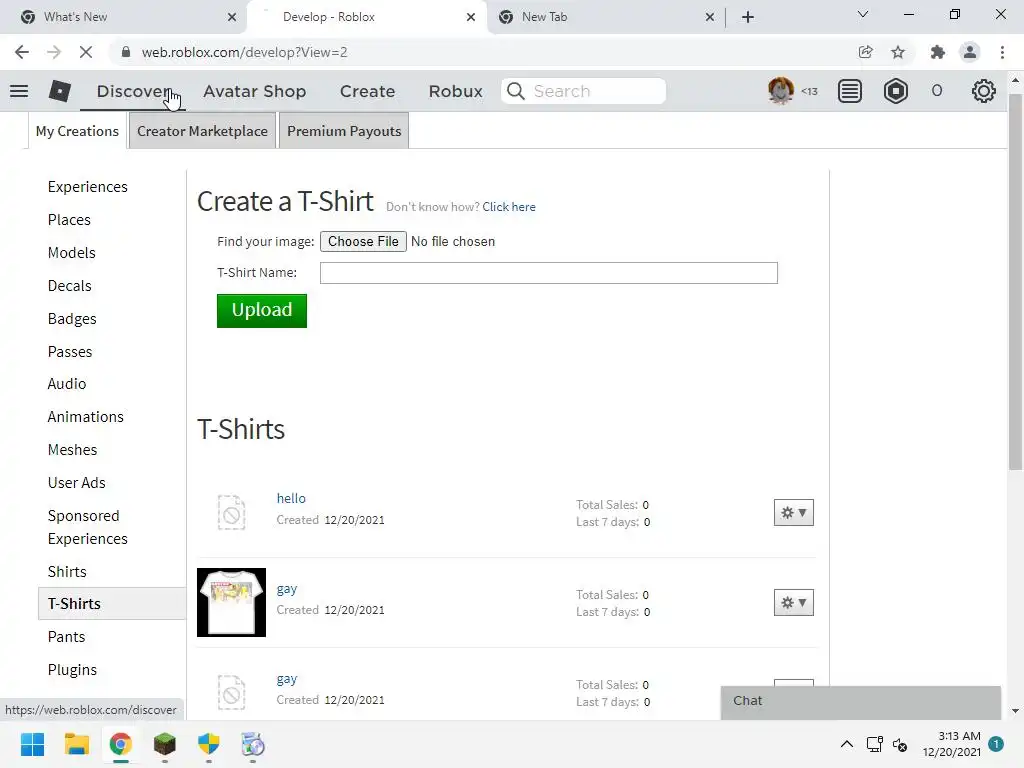Open Minecraft block icon in taskbar
This screenshot has width=1024, height=768.
(165, 744)
